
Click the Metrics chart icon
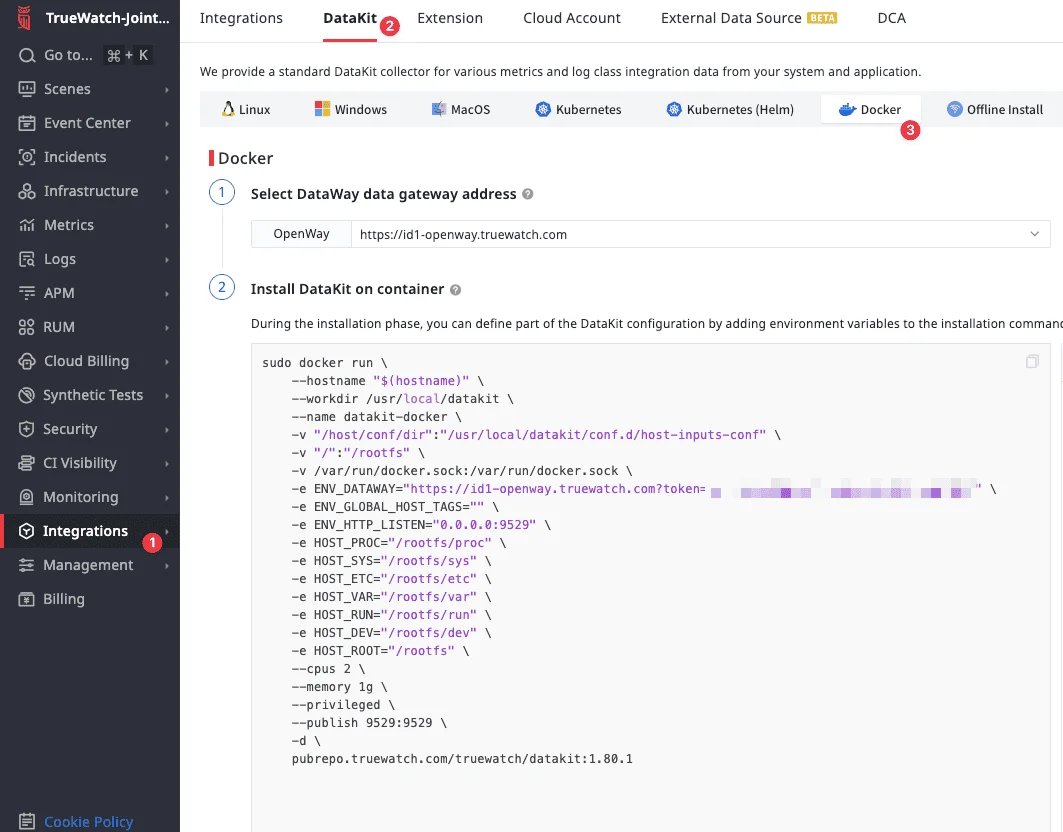pos(26,225)
